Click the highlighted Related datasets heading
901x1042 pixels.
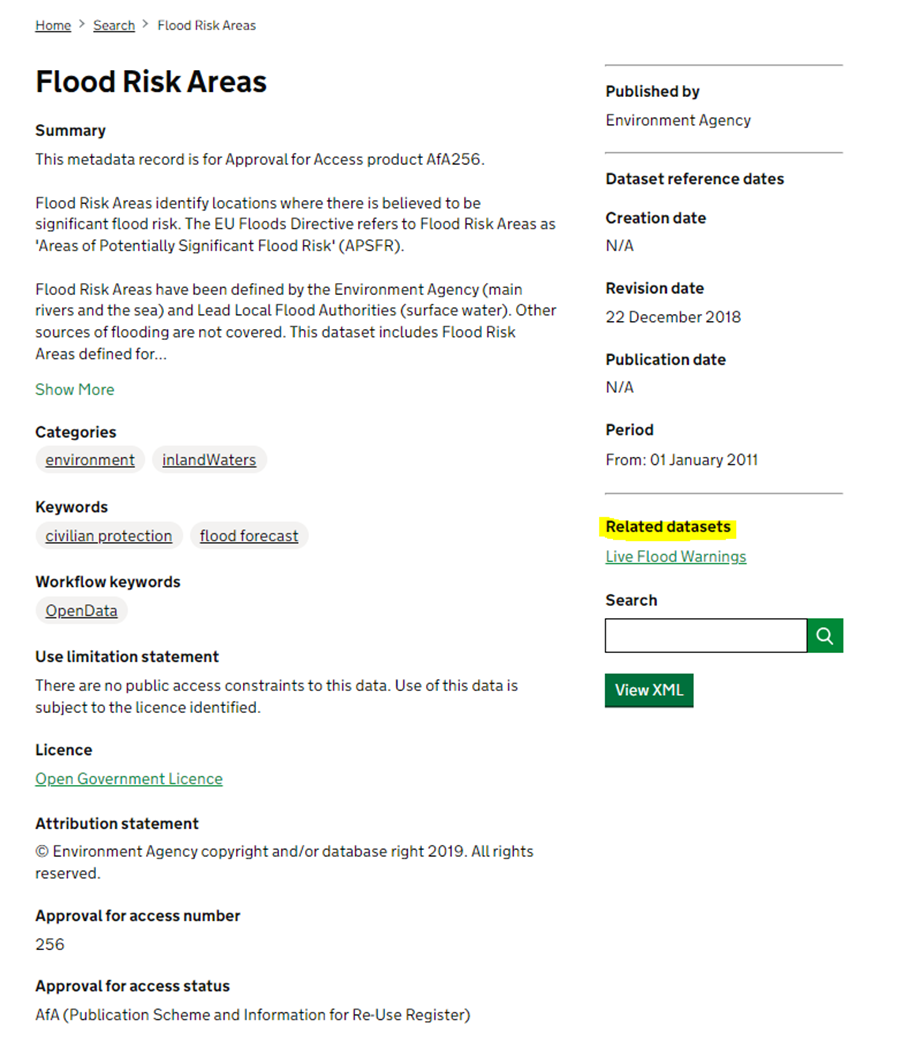668,527
